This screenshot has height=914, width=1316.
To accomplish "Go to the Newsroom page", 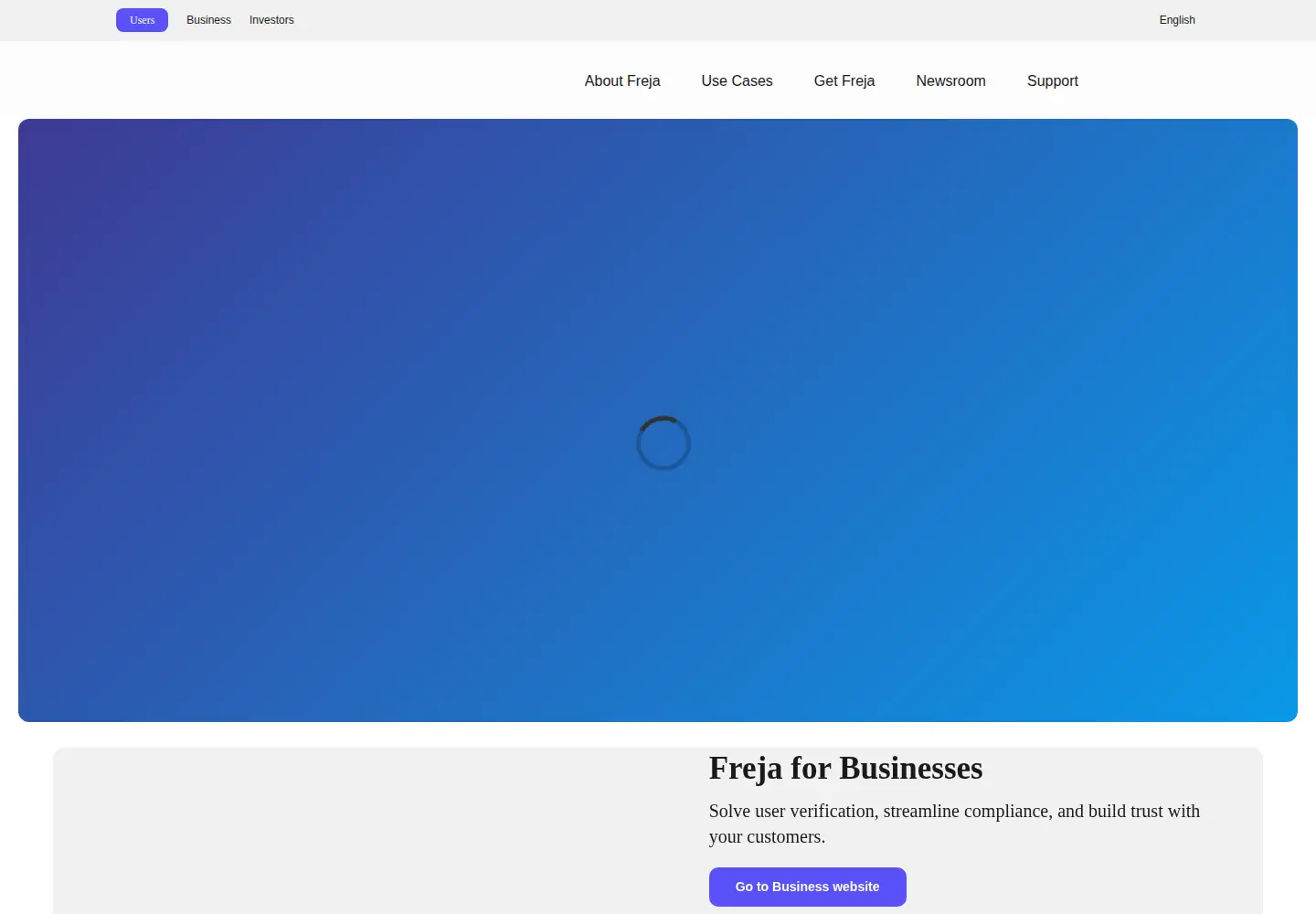I will [x=950, y=80].
